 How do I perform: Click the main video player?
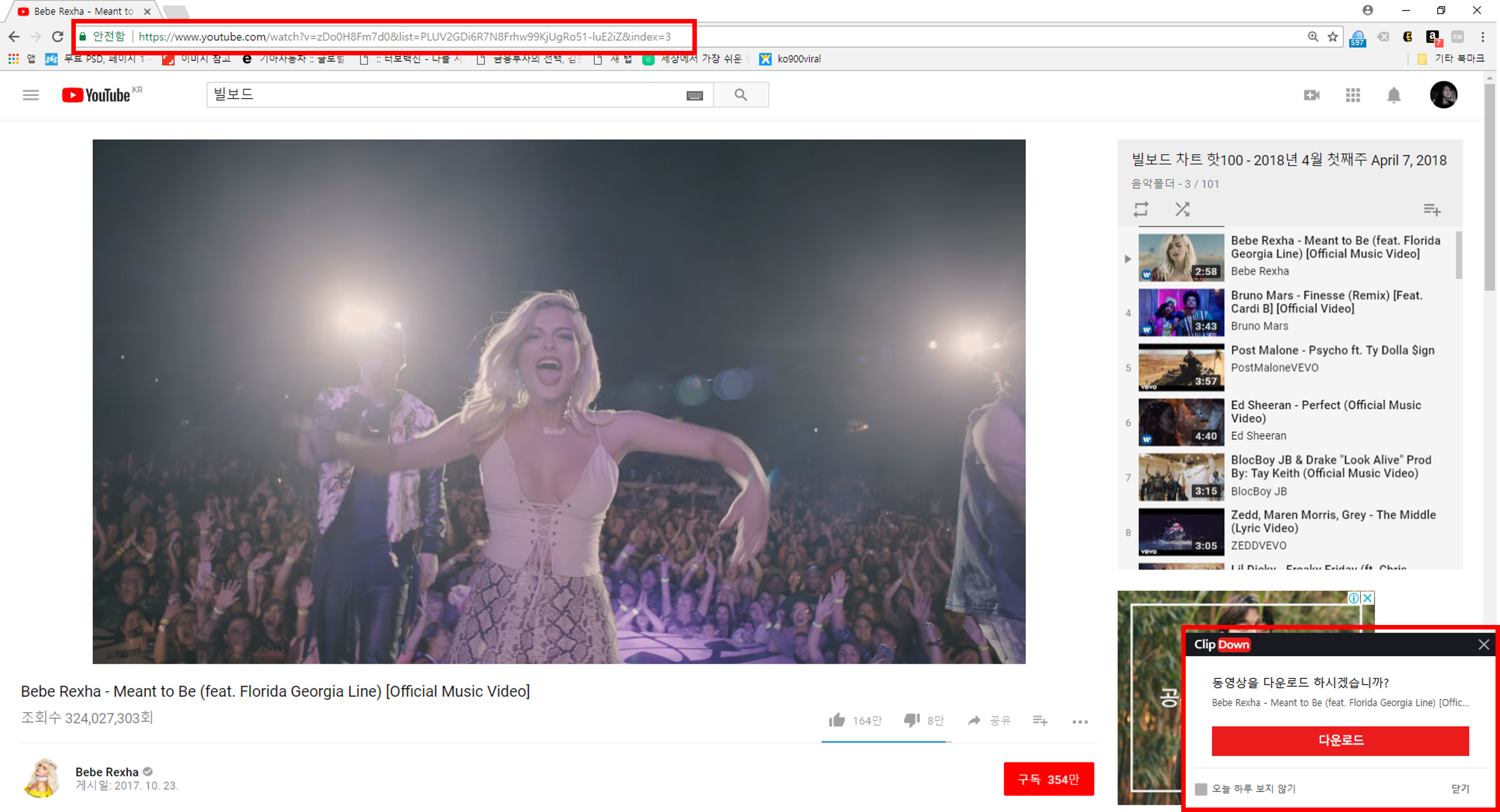558,401
